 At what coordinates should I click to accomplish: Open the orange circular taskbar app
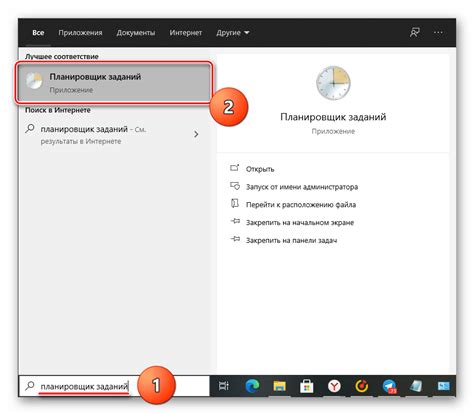point(362,386)
